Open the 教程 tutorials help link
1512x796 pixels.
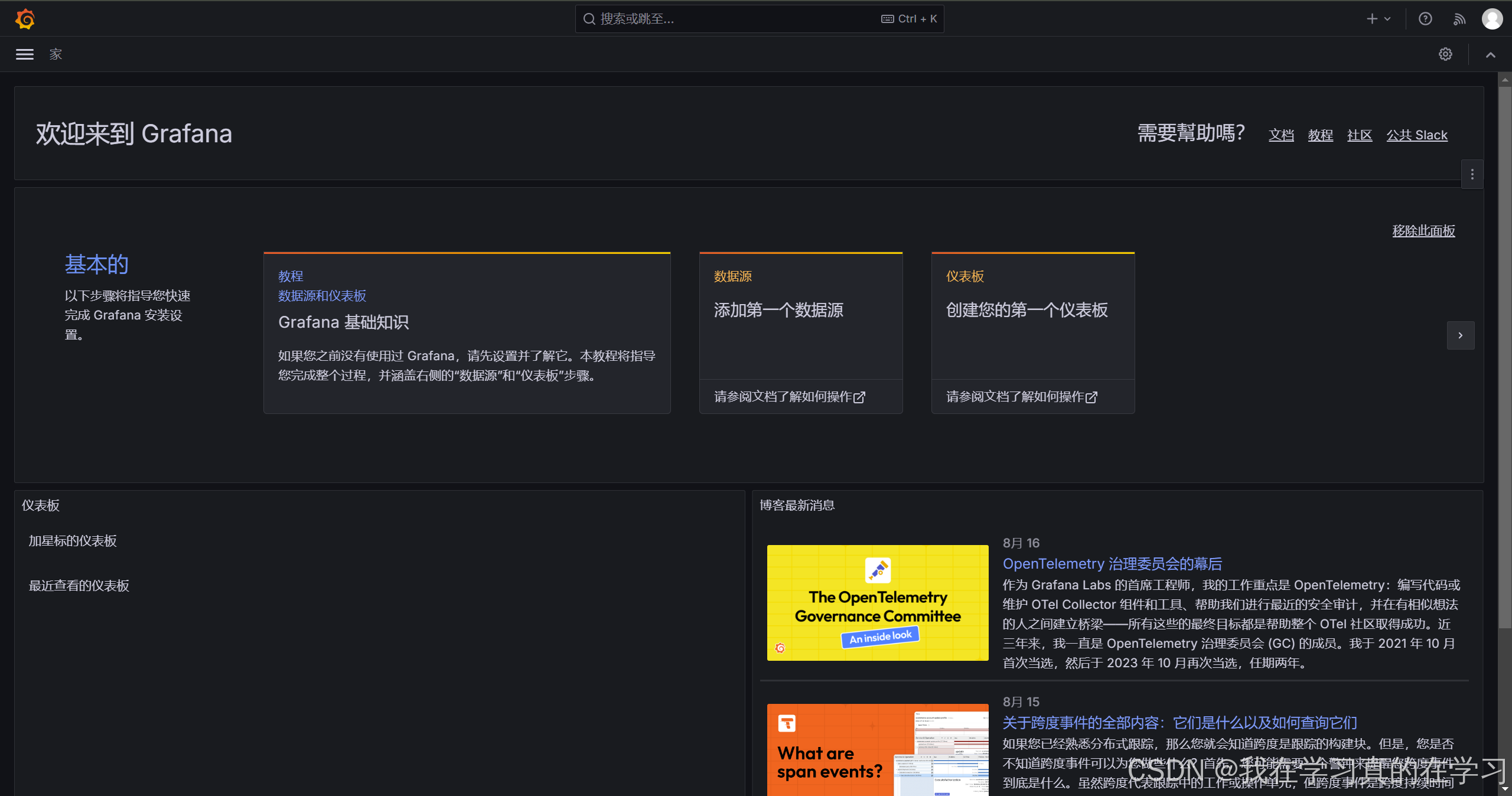click(1320, 135)
